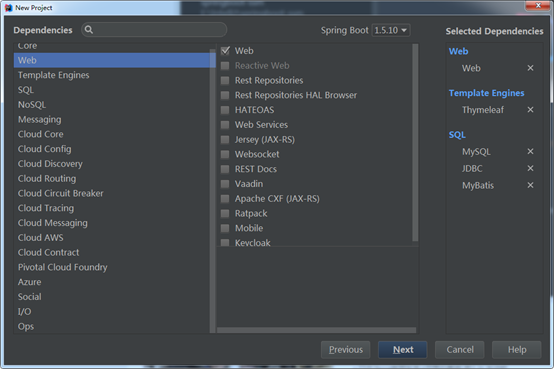Tick the Vaadin checkbox

(225, 184)
